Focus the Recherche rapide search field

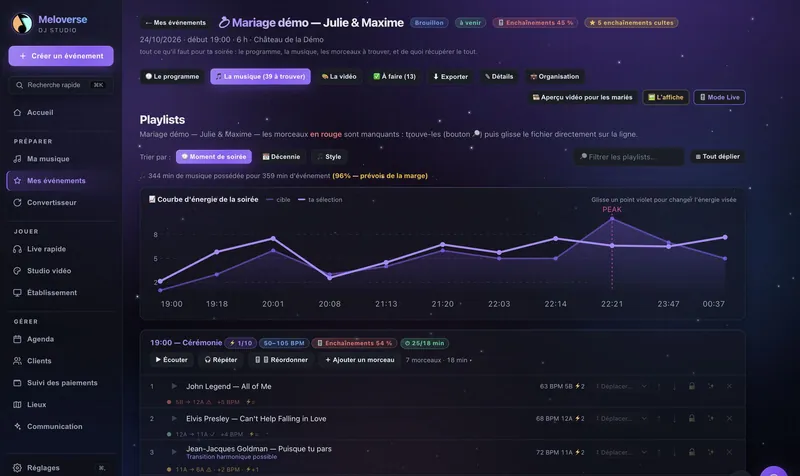(x=61, y=85)
